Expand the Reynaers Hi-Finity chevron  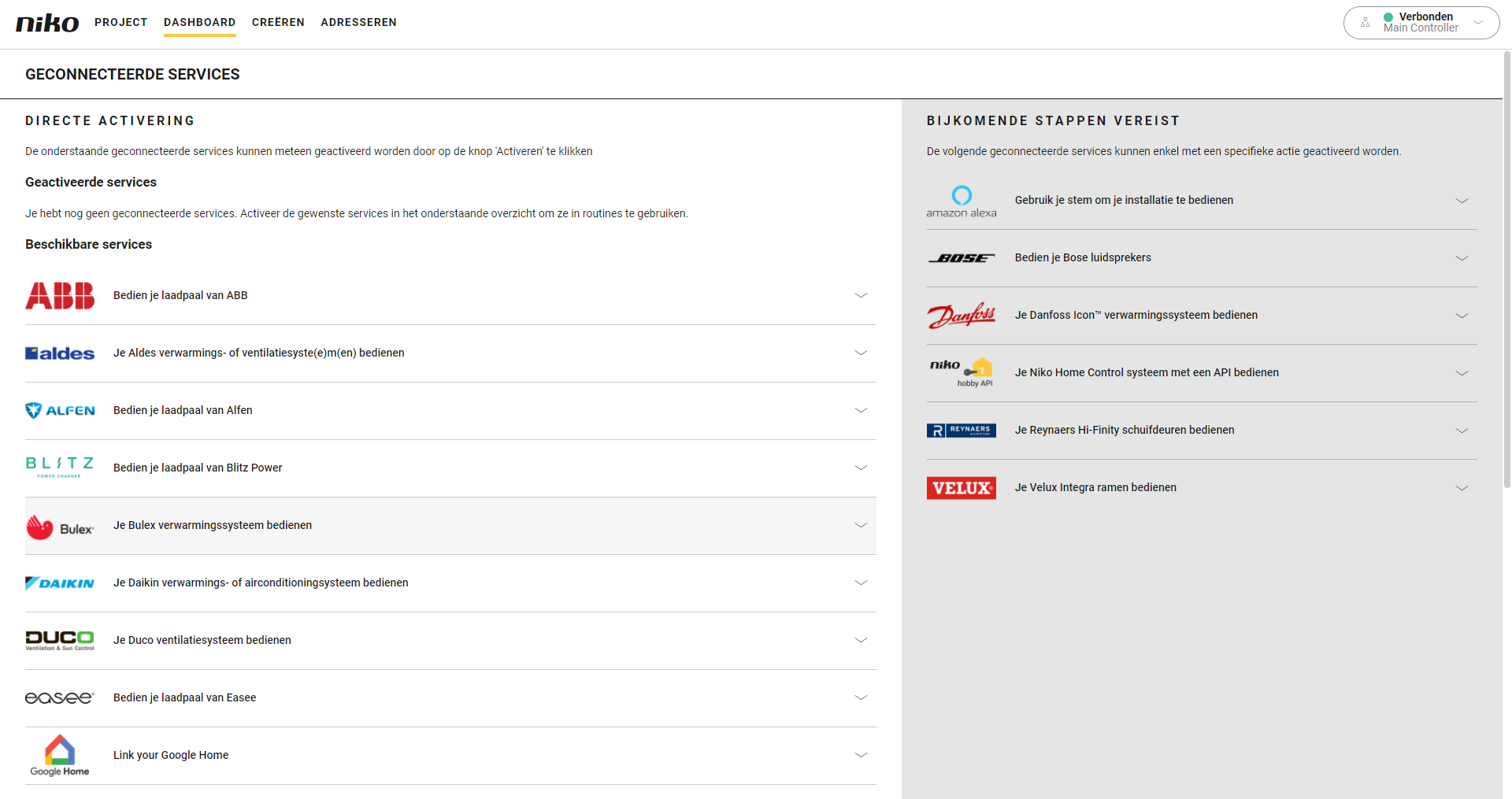click(1462, 431)
